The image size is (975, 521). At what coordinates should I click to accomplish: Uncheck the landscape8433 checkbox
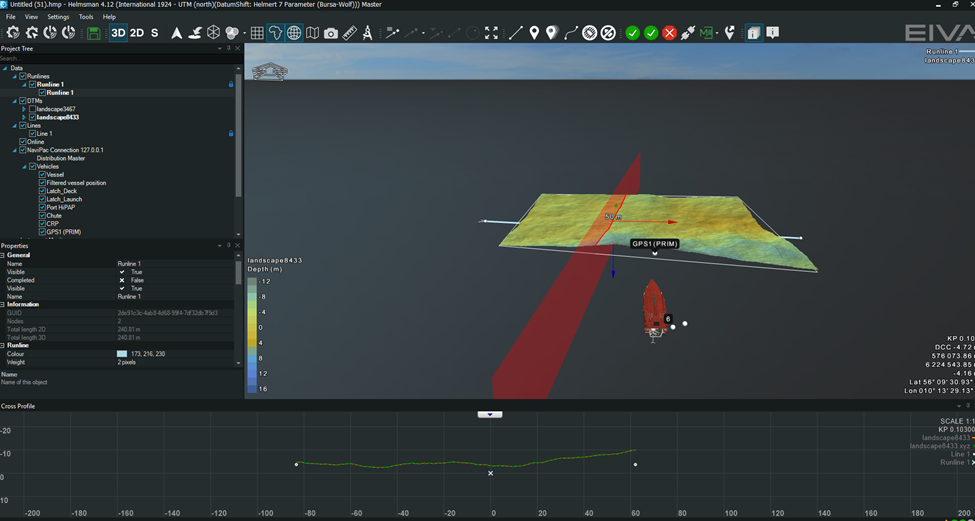coord(33,117)
